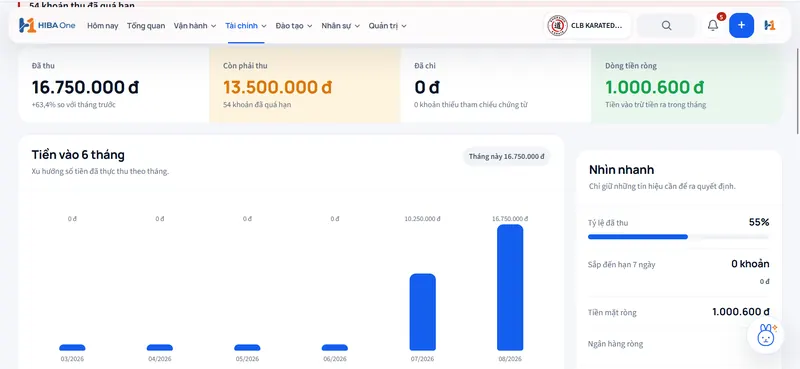Open the Dòng tiền ròng card
Image resolution: width=800 pixels, height=369 pixels.
tap(687, 85)
